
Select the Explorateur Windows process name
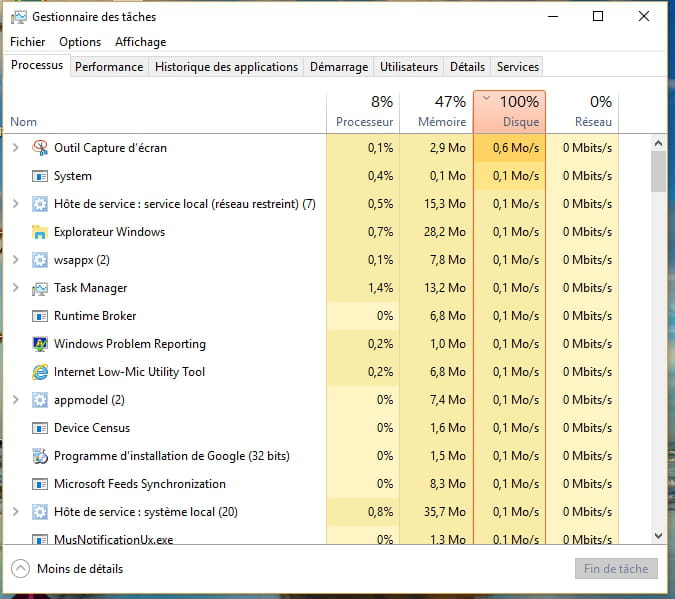[109, 232]
